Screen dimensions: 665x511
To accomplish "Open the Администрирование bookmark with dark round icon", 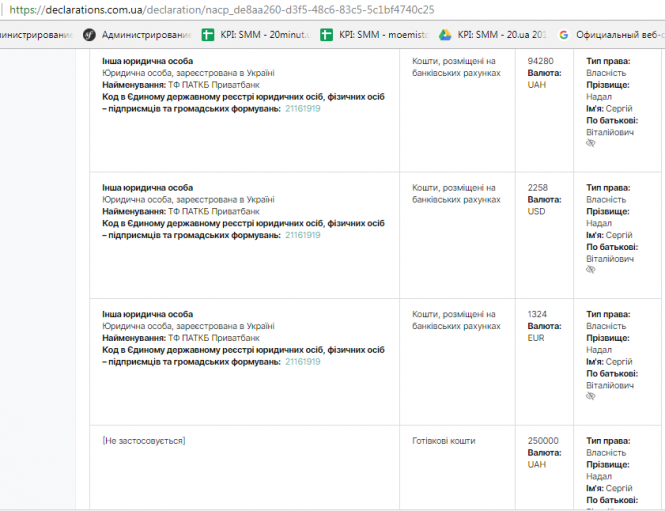I will [137, 35].
